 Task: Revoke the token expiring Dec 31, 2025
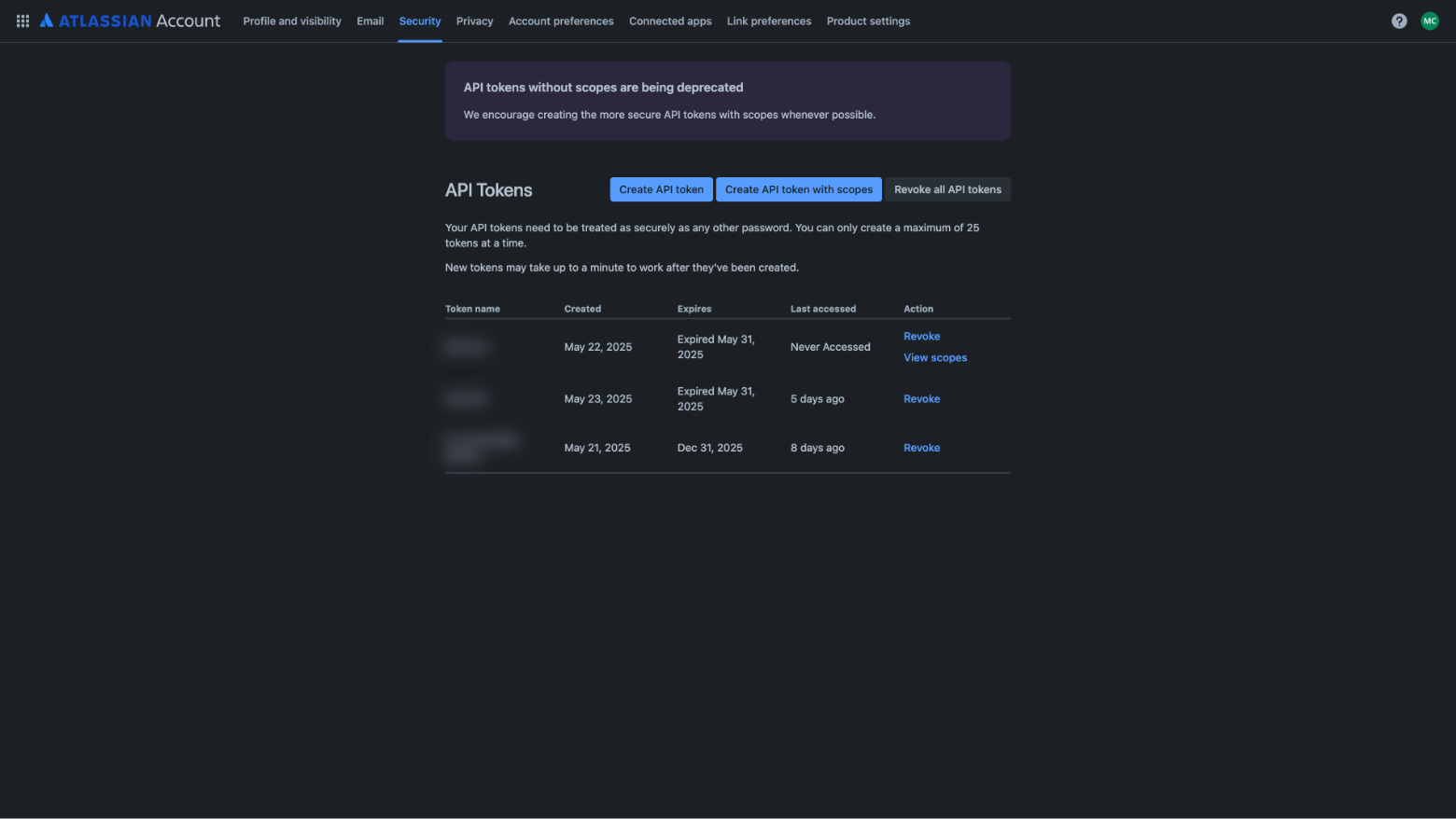(921, 448)
